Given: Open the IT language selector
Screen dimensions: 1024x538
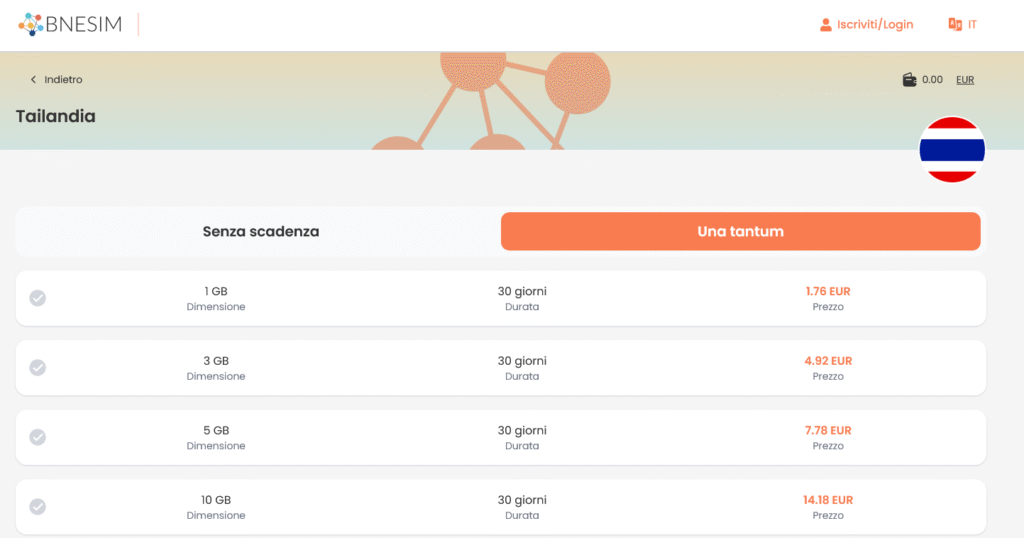Looking at the screenshot, I should coord(972,24).
